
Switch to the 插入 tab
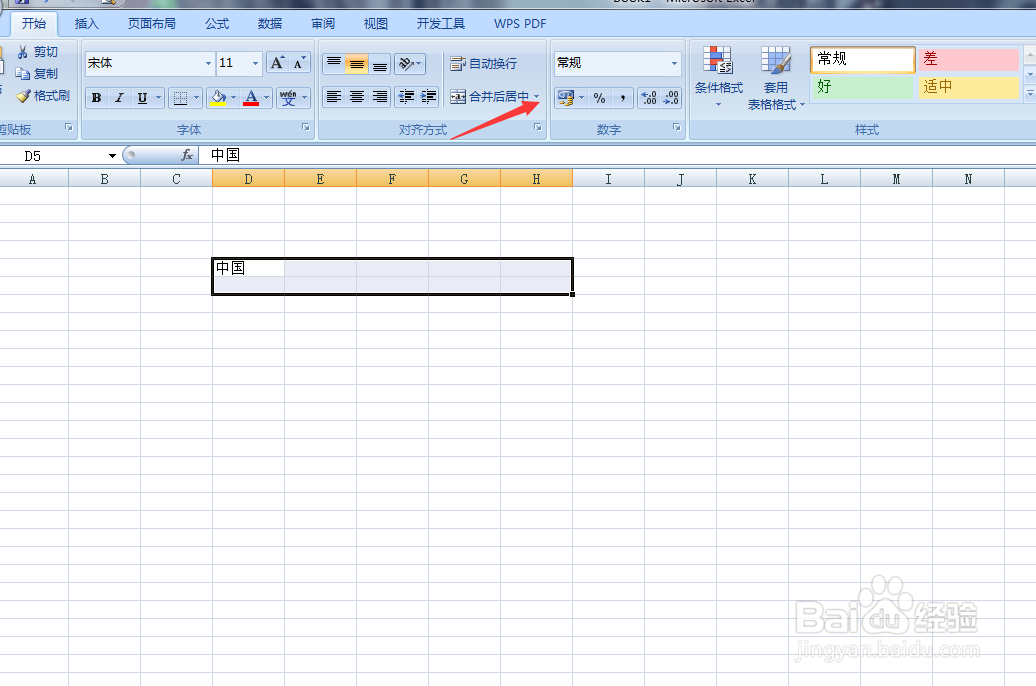87,24
